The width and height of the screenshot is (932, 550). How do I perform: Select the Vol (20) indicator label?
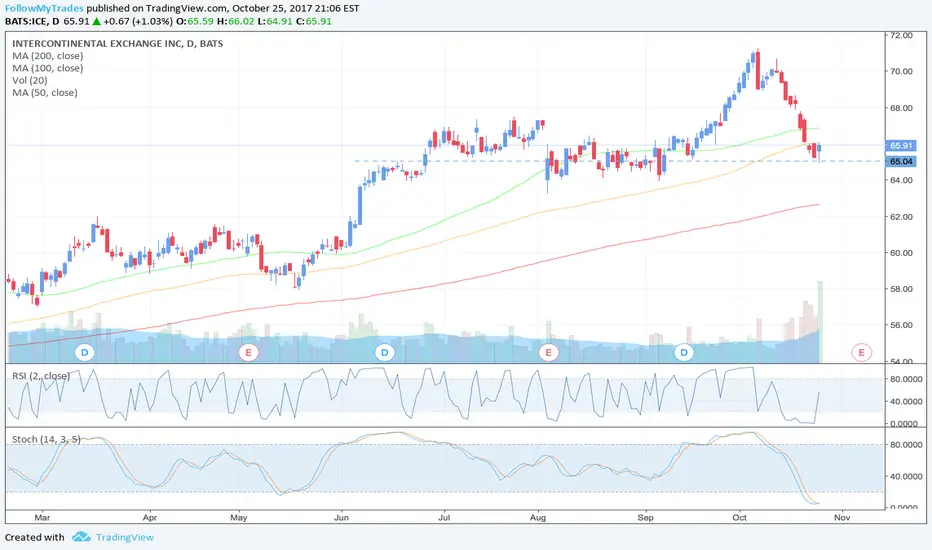[30, 80]
